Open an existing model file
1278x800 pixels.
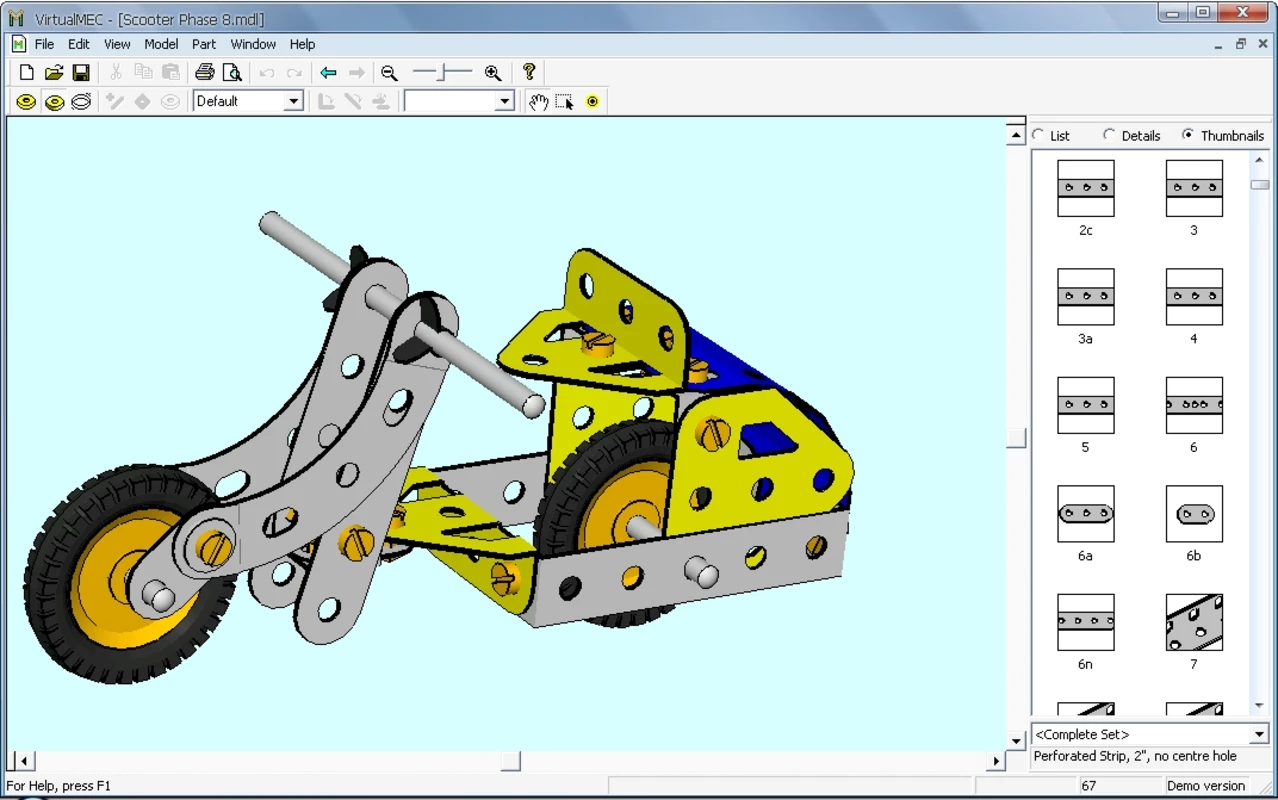(x=54, y=72)
